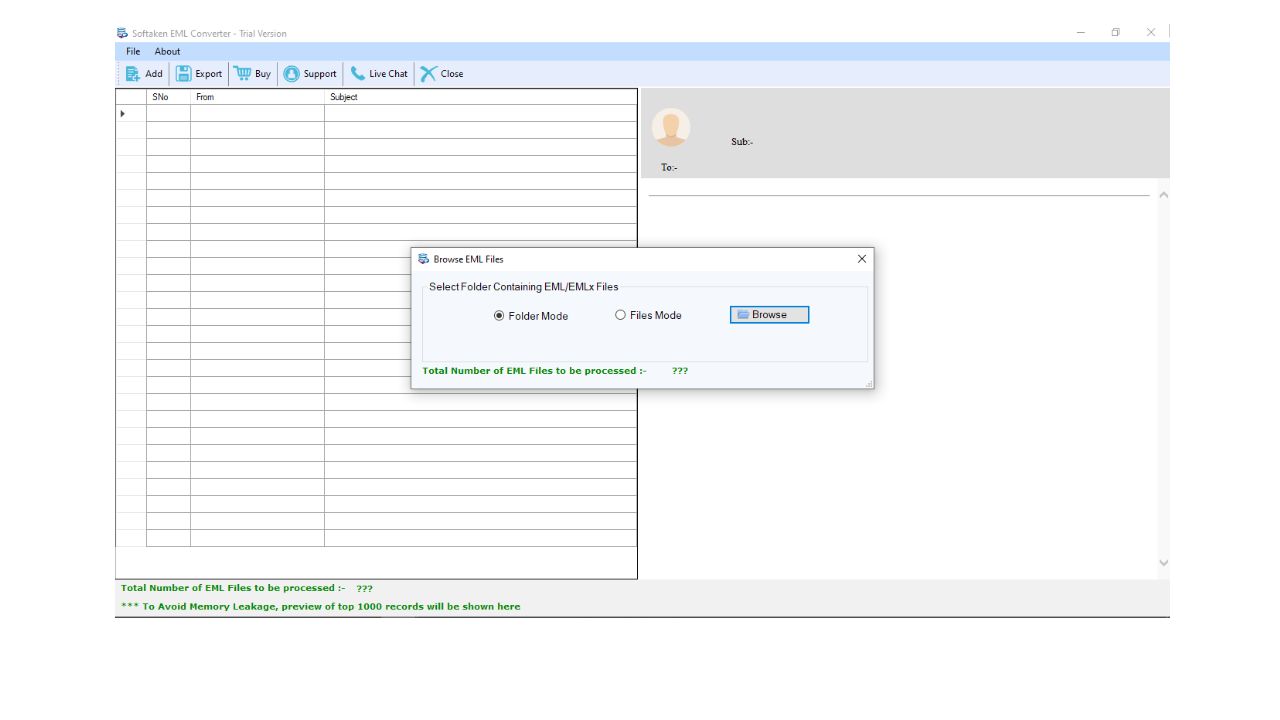
Task: Open the File menu
Action: (x=133, y=52)
